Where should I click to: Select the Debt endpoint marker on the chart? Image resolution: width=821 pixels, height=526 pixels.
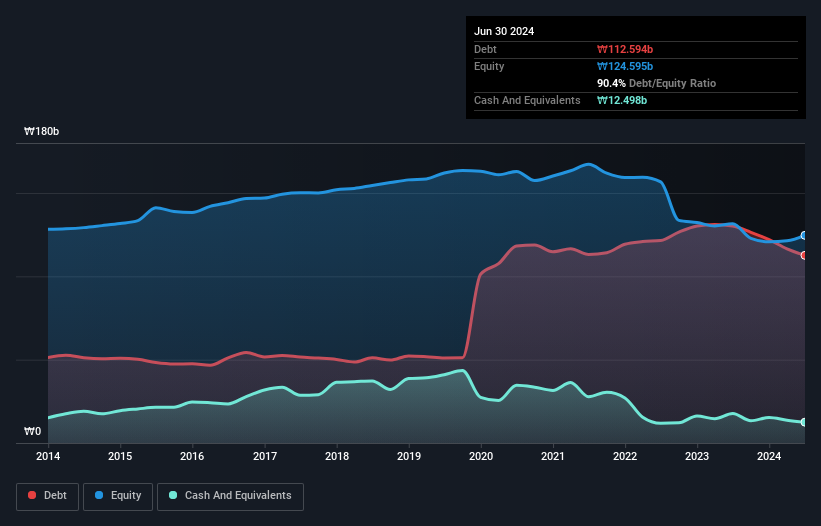point(804,255)
